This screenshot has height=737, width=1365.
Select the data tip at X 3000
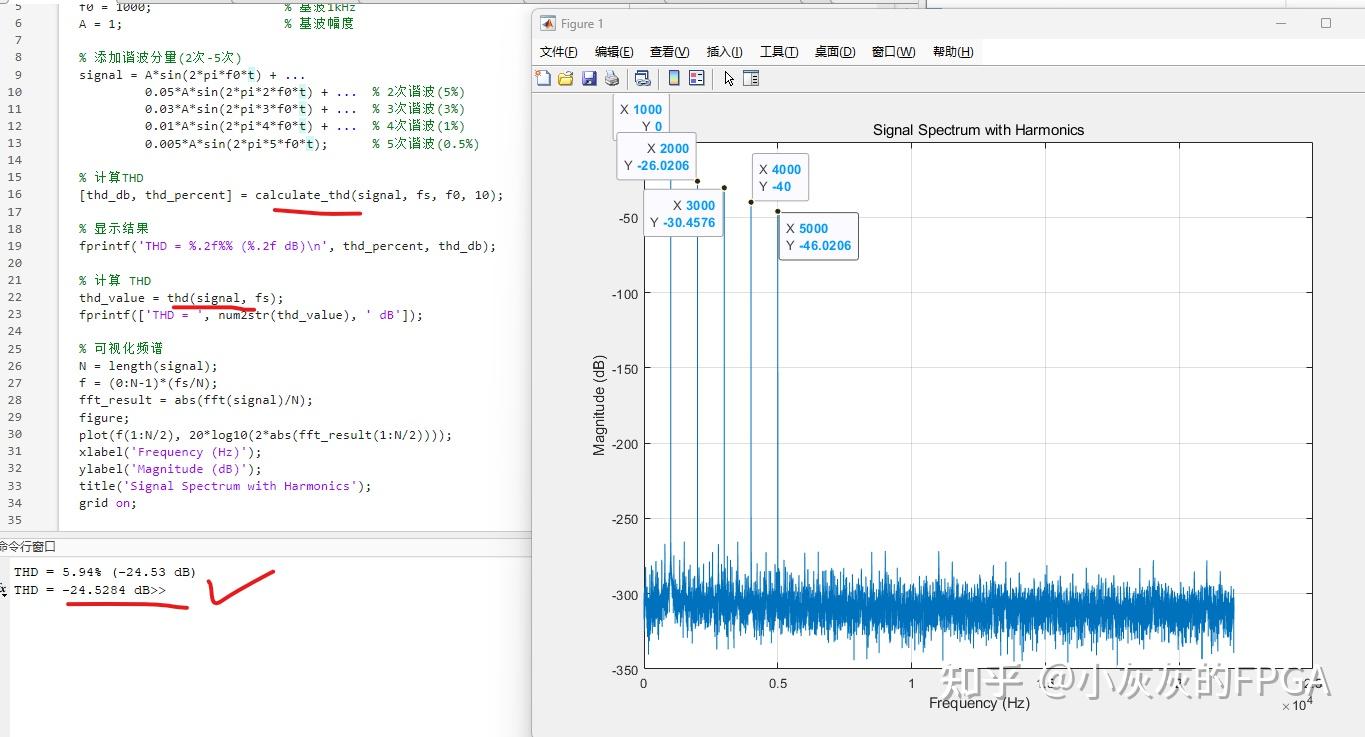683,214
